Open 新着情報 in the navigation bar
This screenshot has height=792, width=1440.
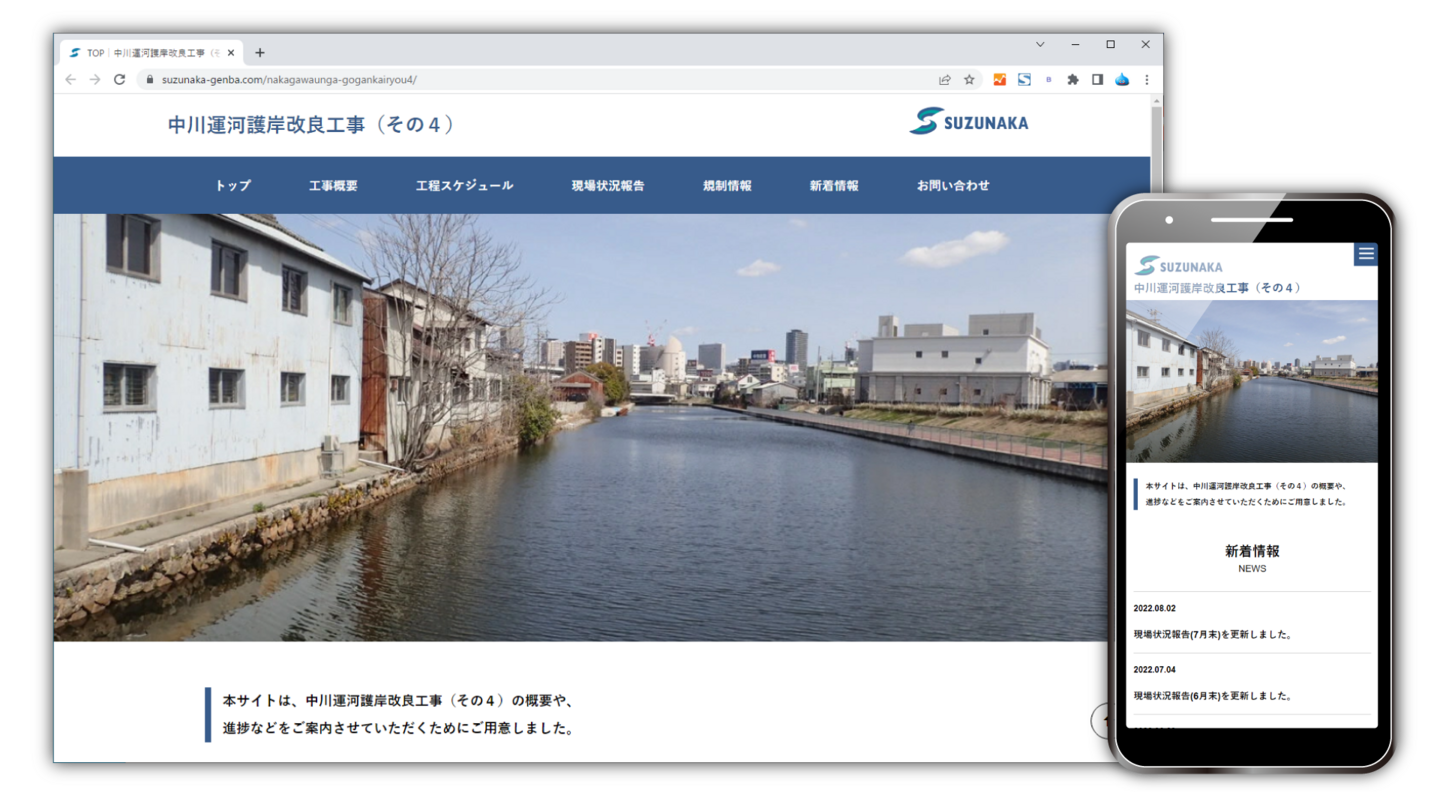(x=834, y=185)
